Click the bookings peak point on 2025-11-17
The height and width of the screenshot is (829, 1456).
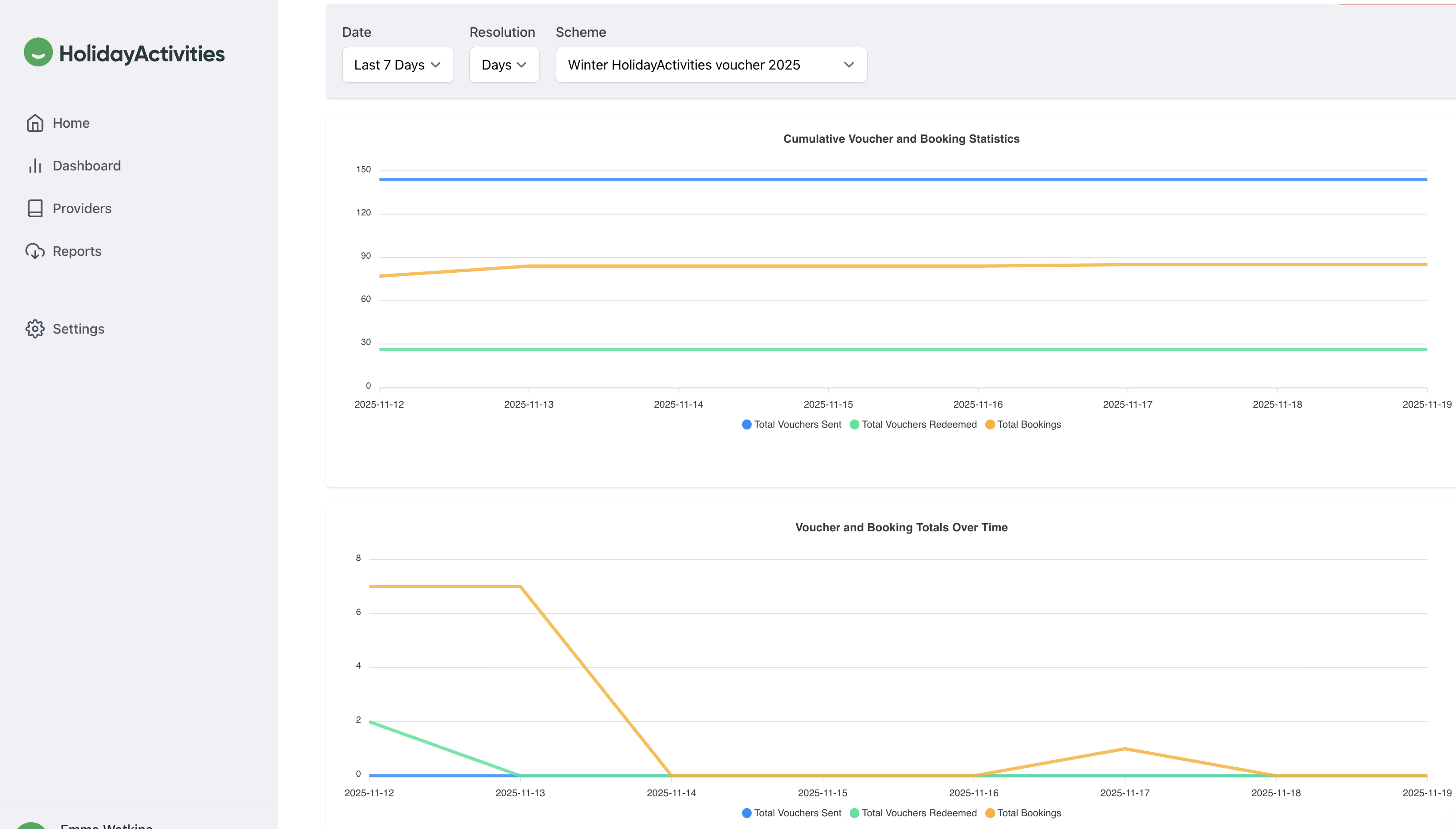click(1125, 749)
